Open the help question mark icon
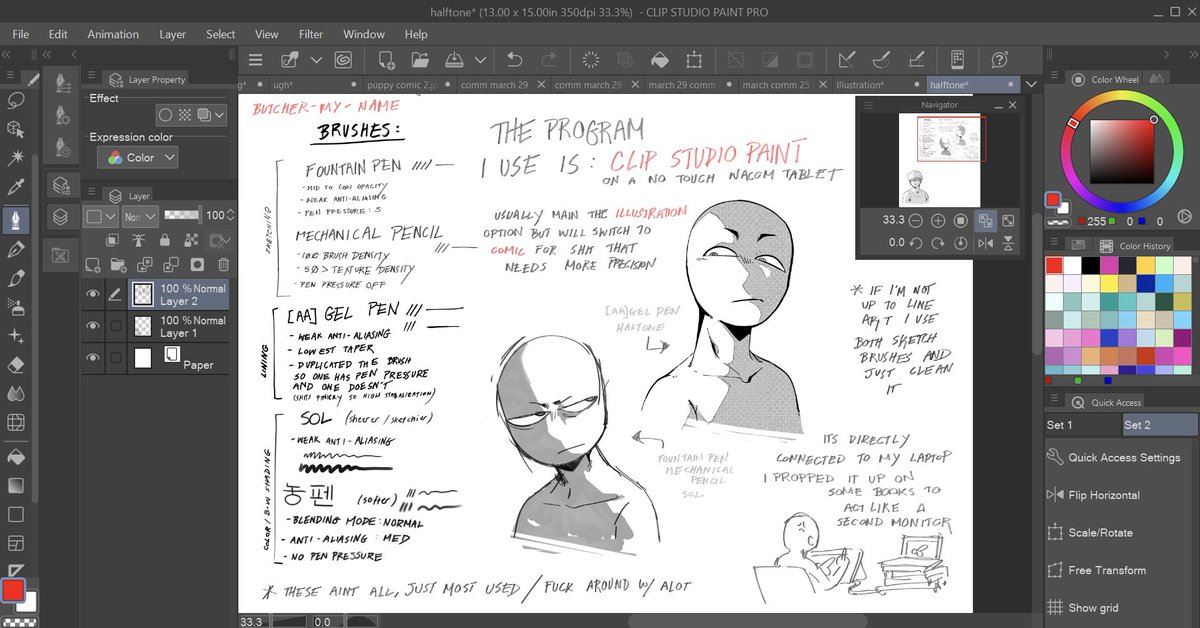This screenshot has height=628, width=1200. [x=999, y=59]
